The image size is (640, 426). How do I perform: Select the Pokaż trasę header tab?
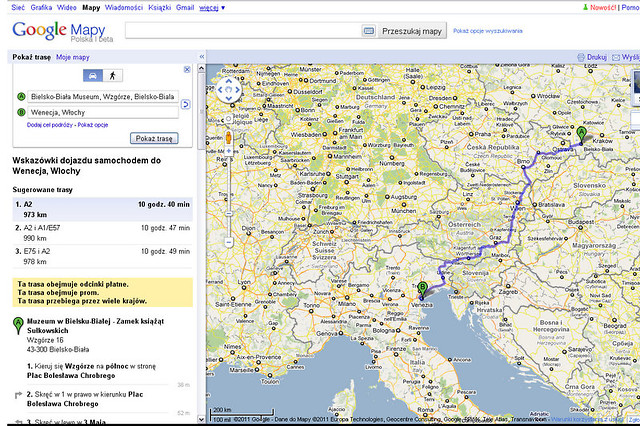[31, 57]
